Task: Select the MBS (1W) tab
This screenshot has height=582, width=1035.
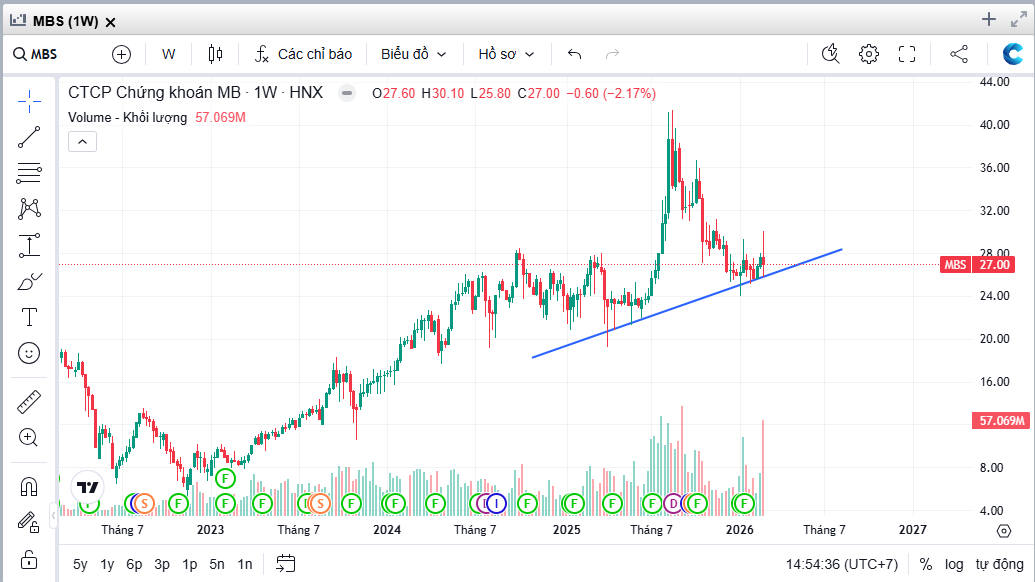Action: pyautogui.click(x=65, y=21)
